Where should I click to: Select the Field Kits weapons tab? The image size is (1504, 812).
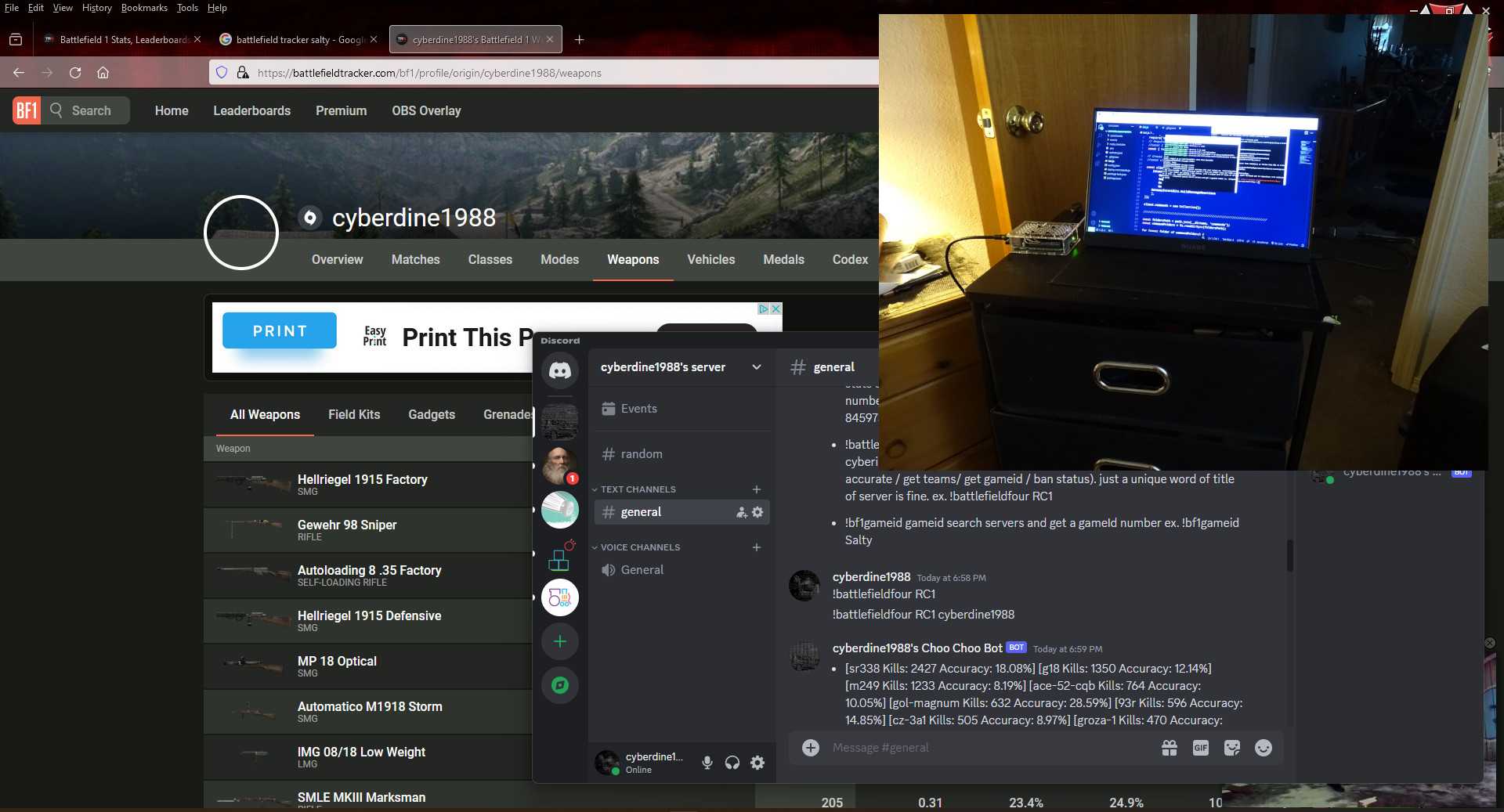[x=354, y=414]
